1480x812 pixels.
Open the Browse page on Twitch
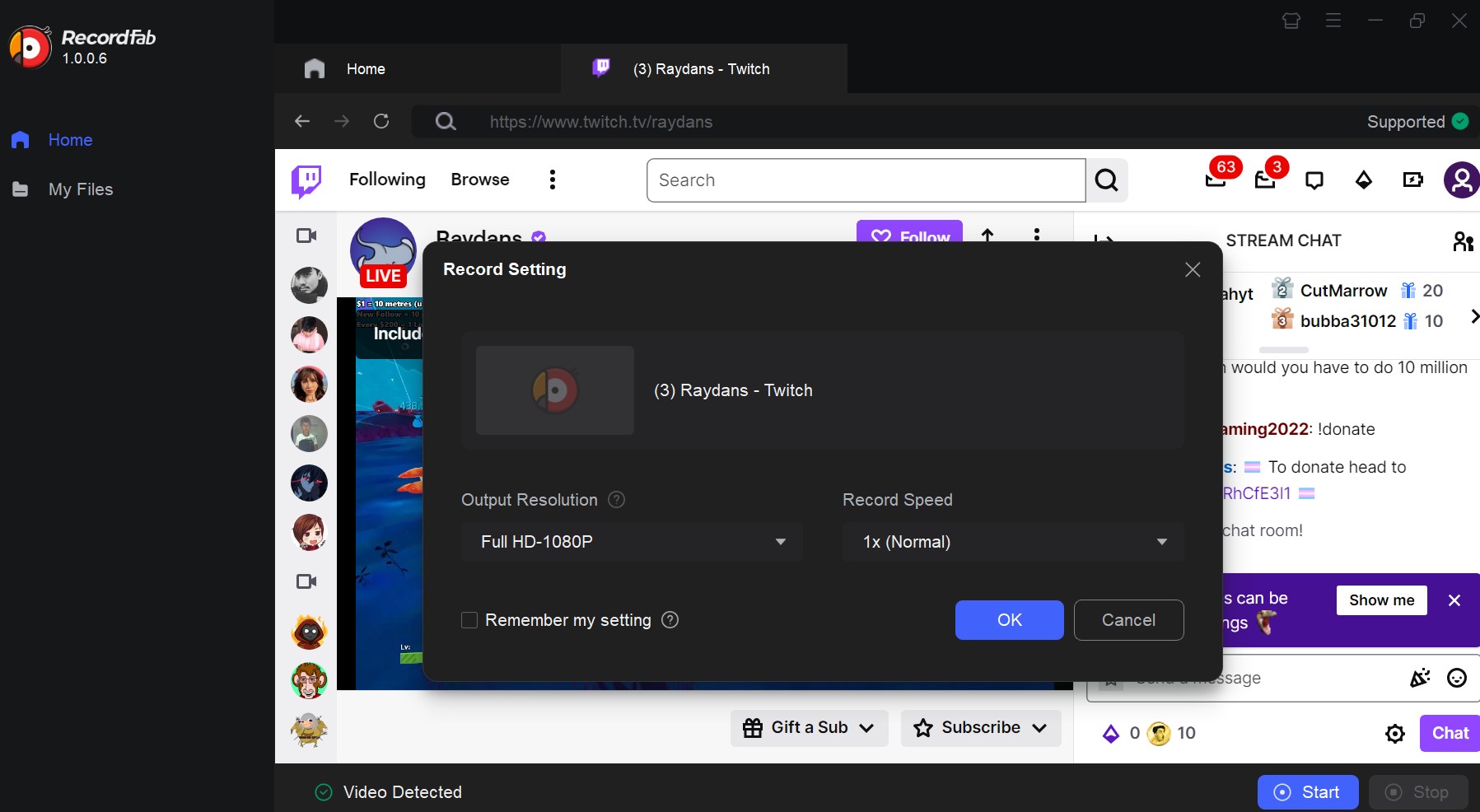480,180
